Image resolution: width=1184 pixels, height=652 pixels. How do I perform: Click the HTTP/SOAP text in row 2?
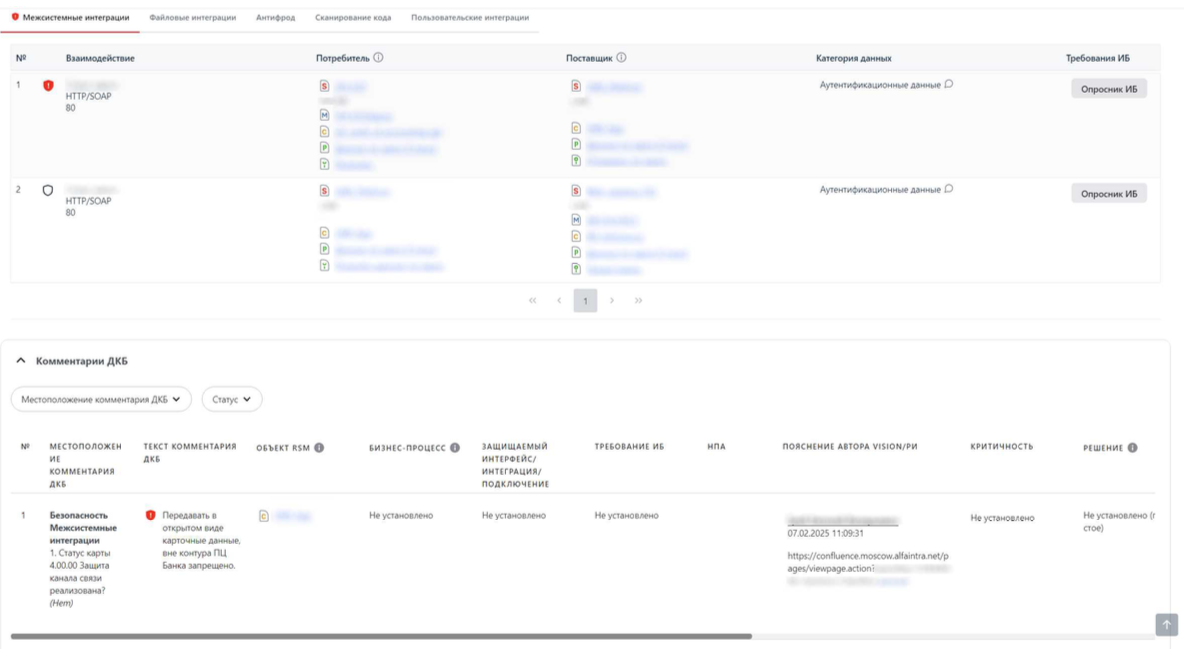tap(88, 201)
